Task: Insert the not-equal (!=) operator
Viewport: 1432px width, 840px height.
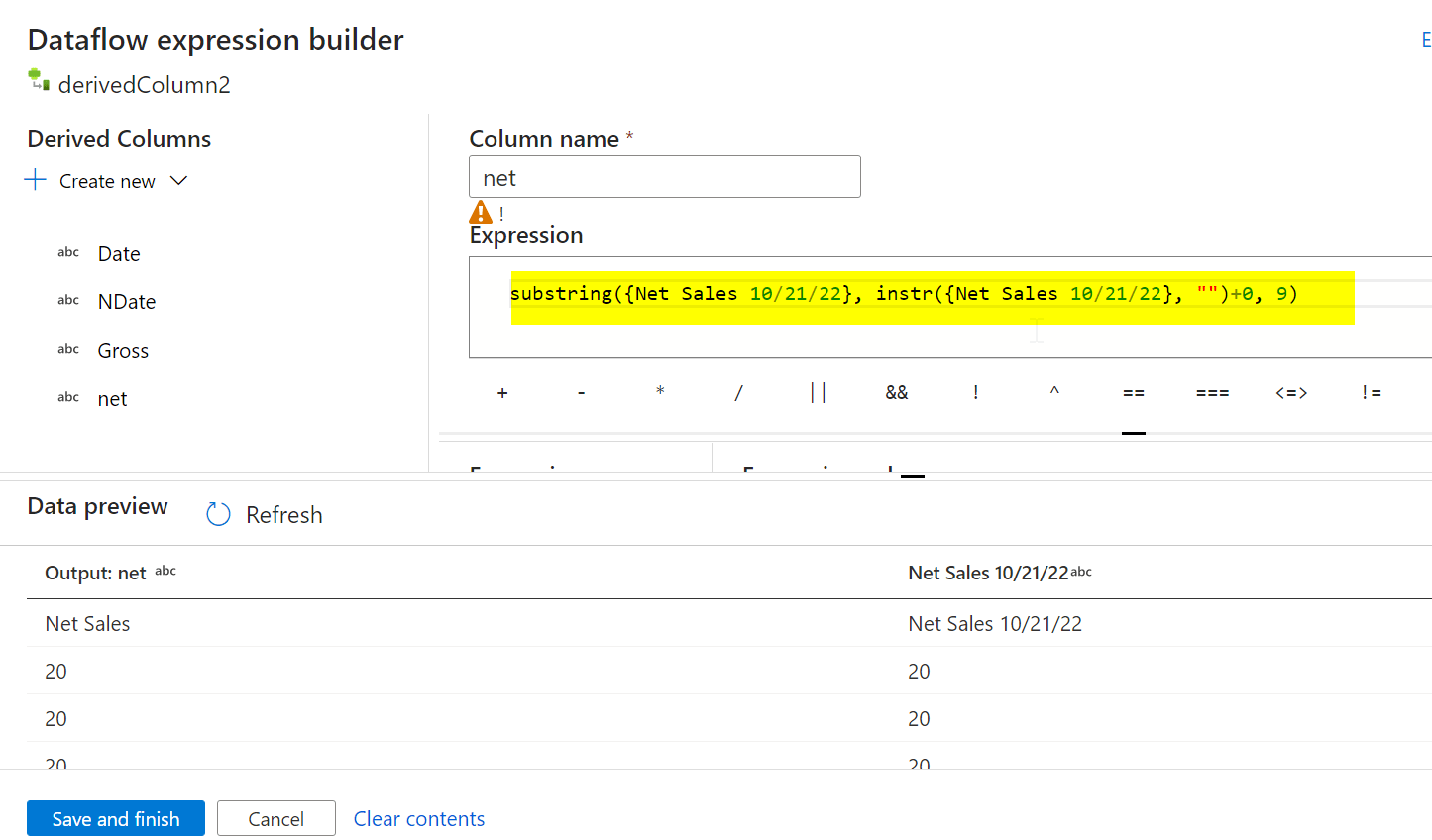Action: (x=1371, y=393)
